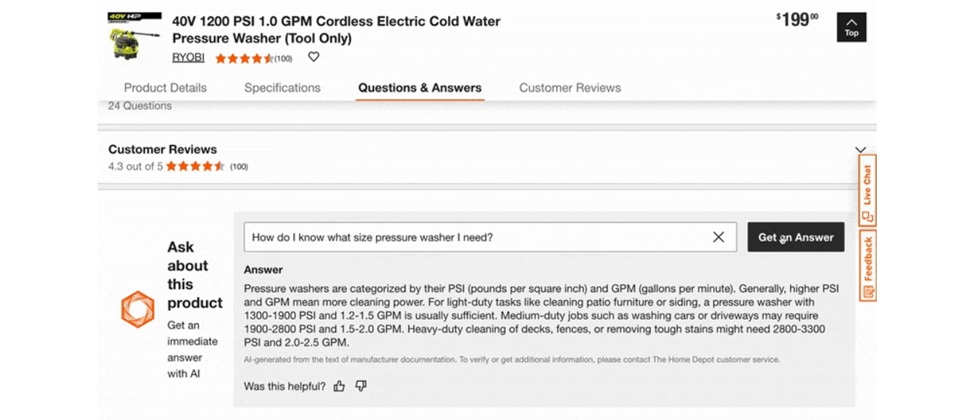Open the RYOBI brand link
The width and height of the screenshot is (960, 420).
pos(188,58)
